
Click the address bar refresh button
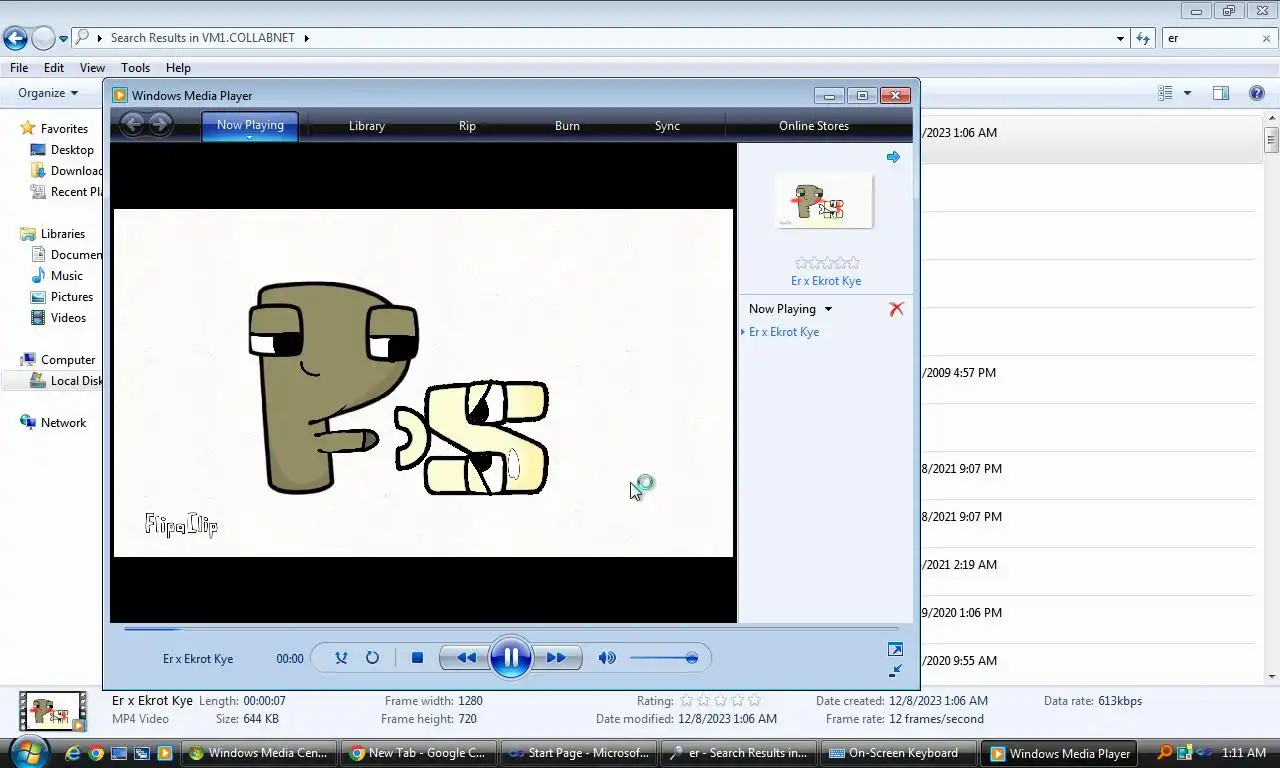click(1144, 38)
